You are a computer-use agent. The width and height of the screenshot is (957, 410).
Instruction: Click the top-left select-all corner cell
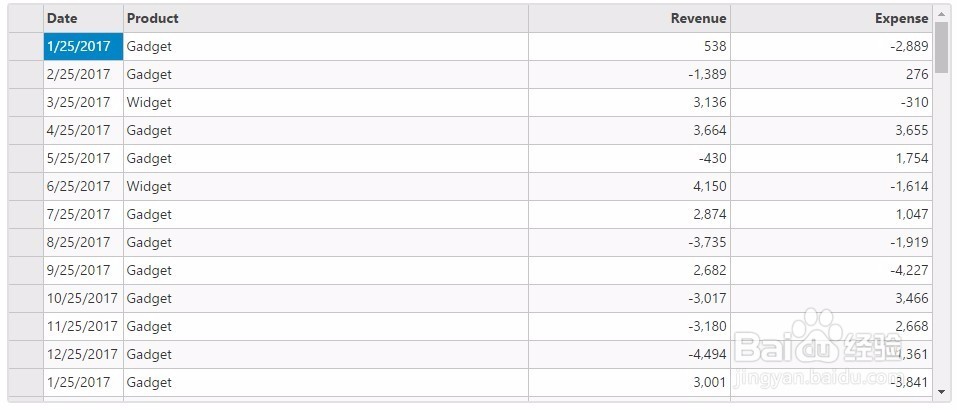(x=25, y=18)
